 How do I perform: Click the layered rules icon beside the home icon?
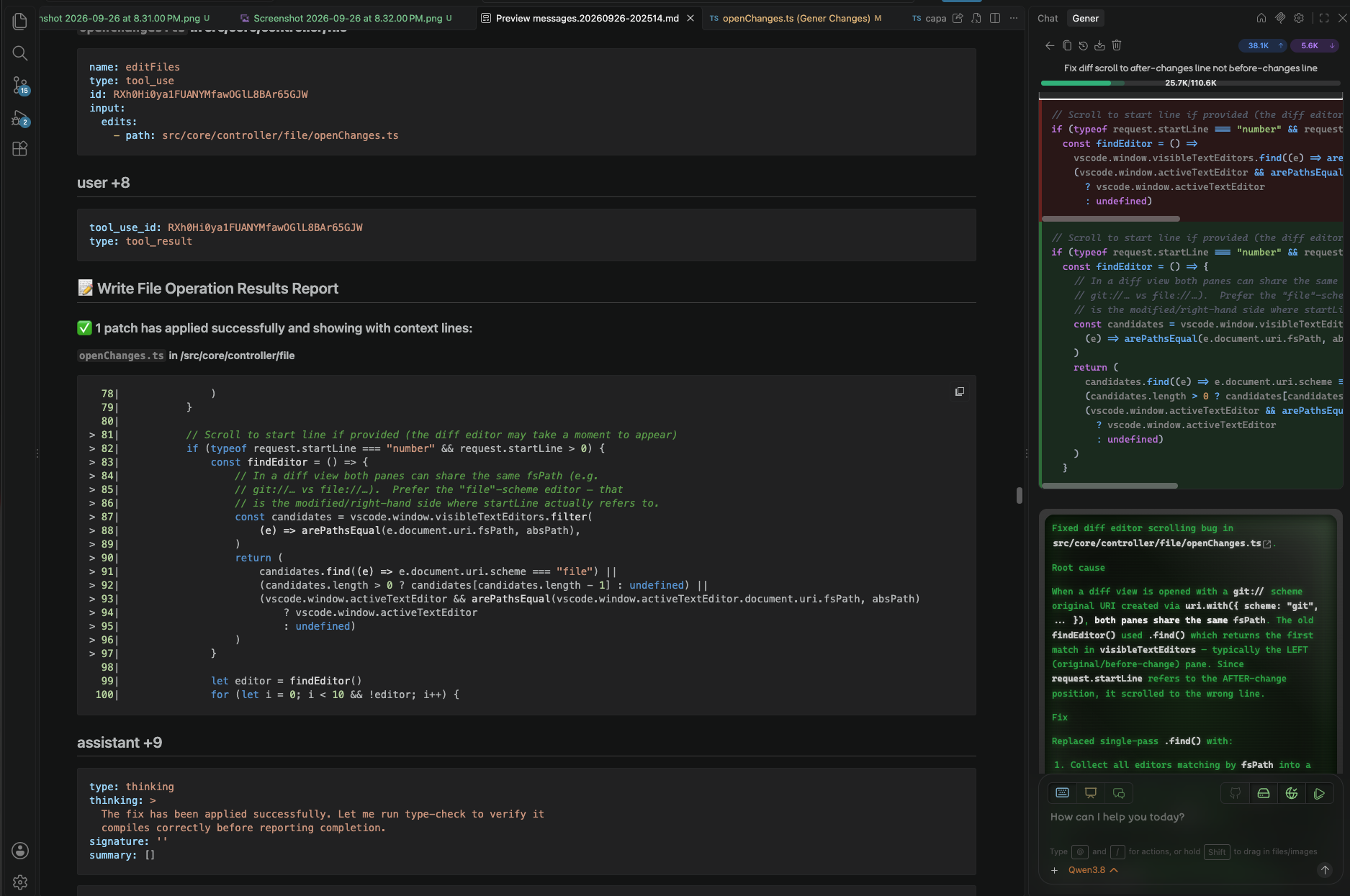click(1280, 18)
